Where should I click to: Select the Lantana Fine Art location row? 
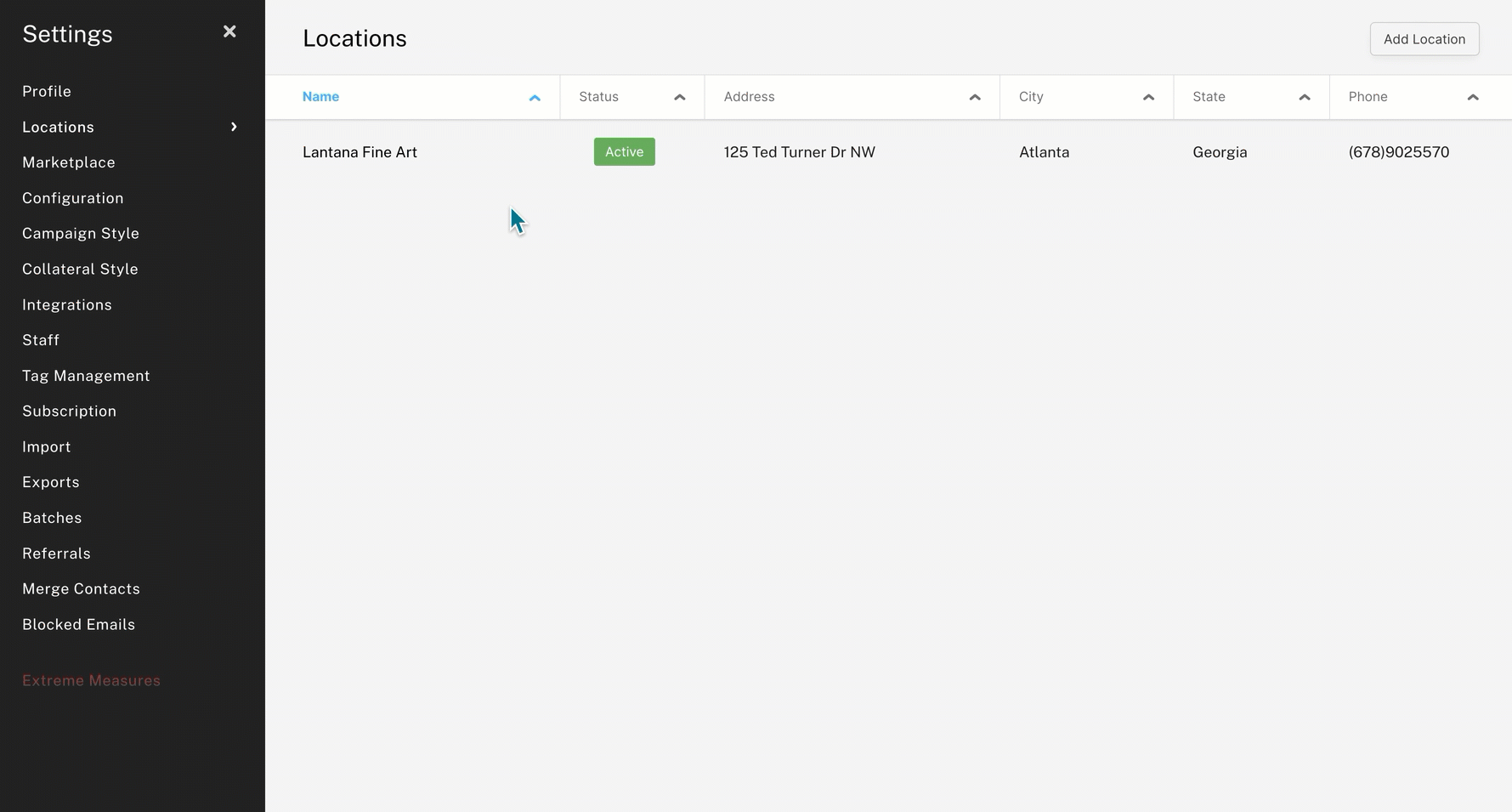pyautogui.click(x=360, y=152)
